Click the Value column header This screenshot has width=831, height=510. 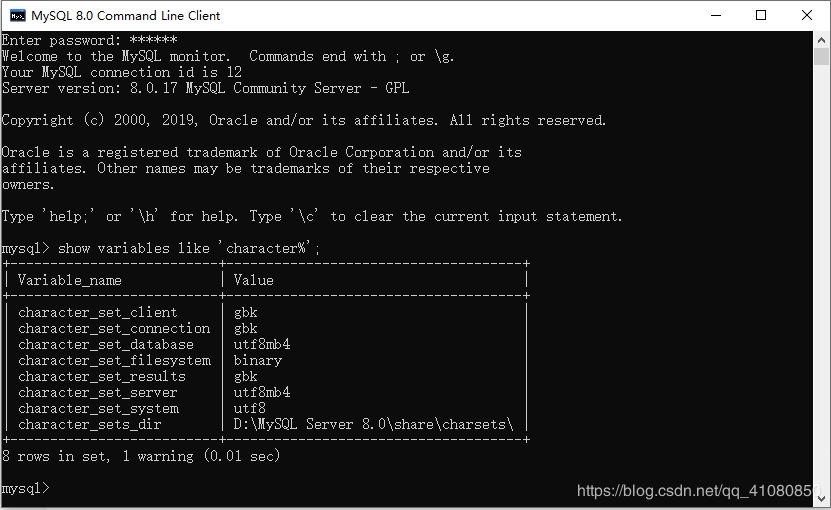[x=254, y=281]
